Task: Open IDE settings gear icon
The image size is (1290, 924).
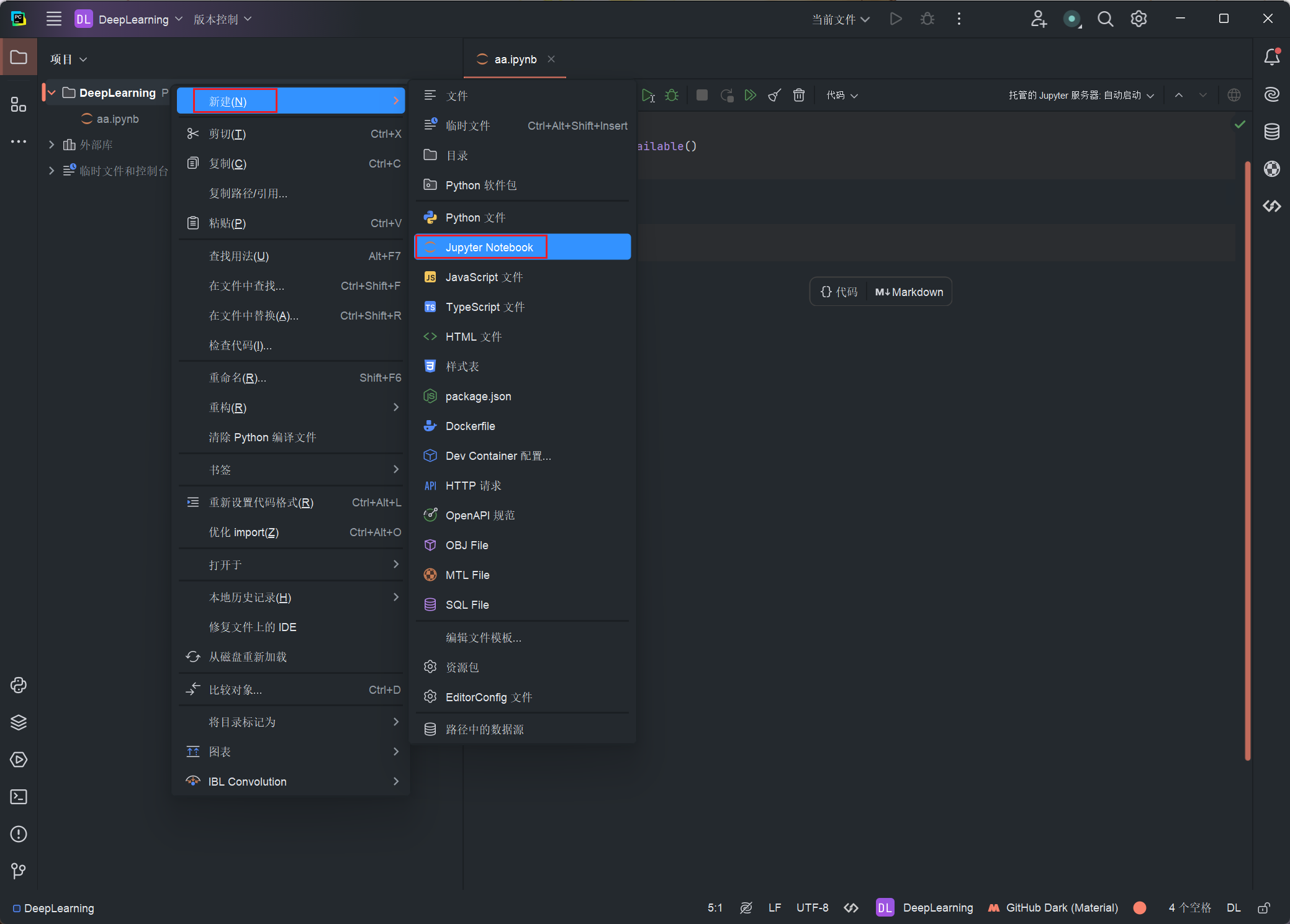Action: pos(1139,19)
